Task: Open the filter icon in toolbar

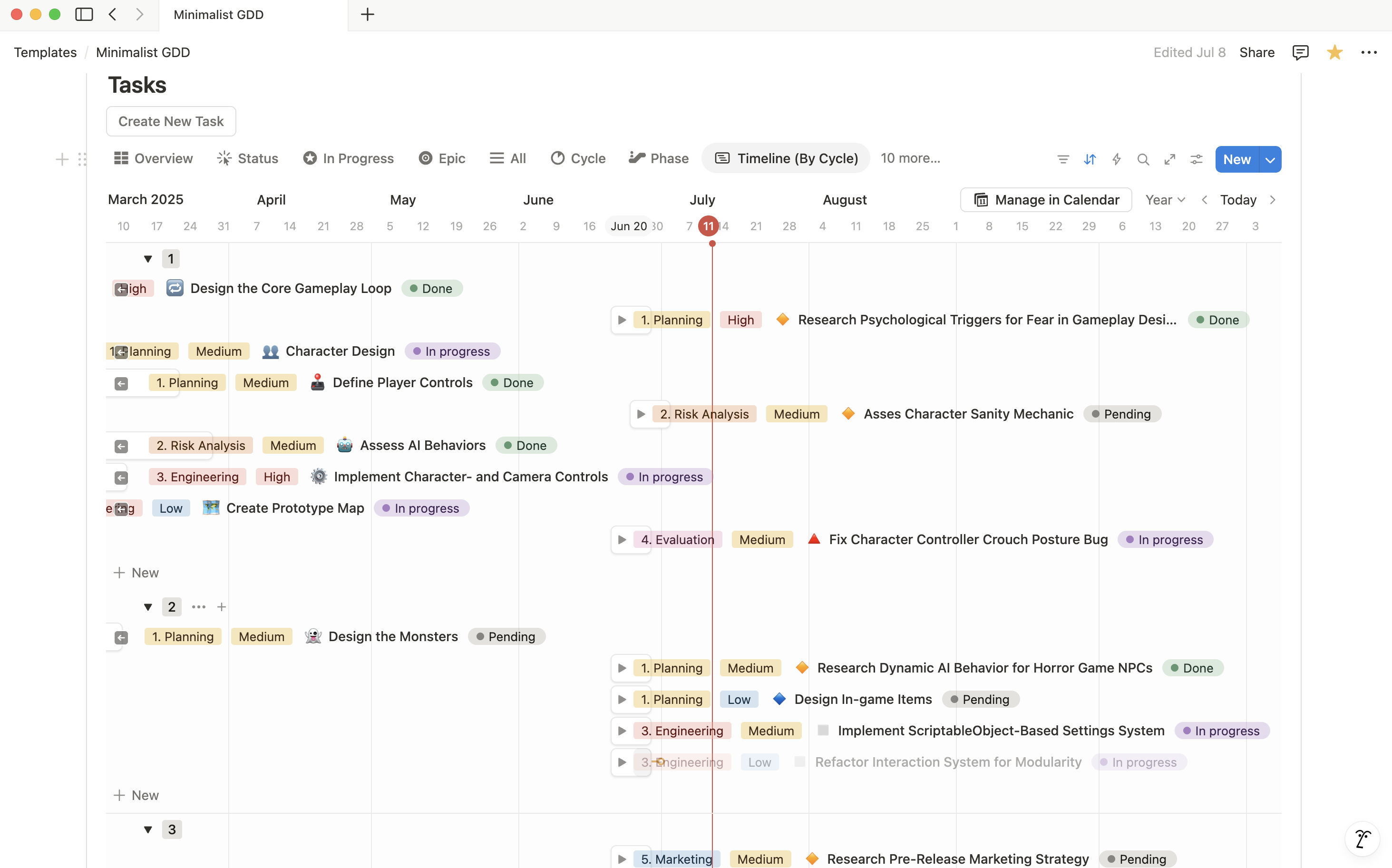Action: point(1063,159)
